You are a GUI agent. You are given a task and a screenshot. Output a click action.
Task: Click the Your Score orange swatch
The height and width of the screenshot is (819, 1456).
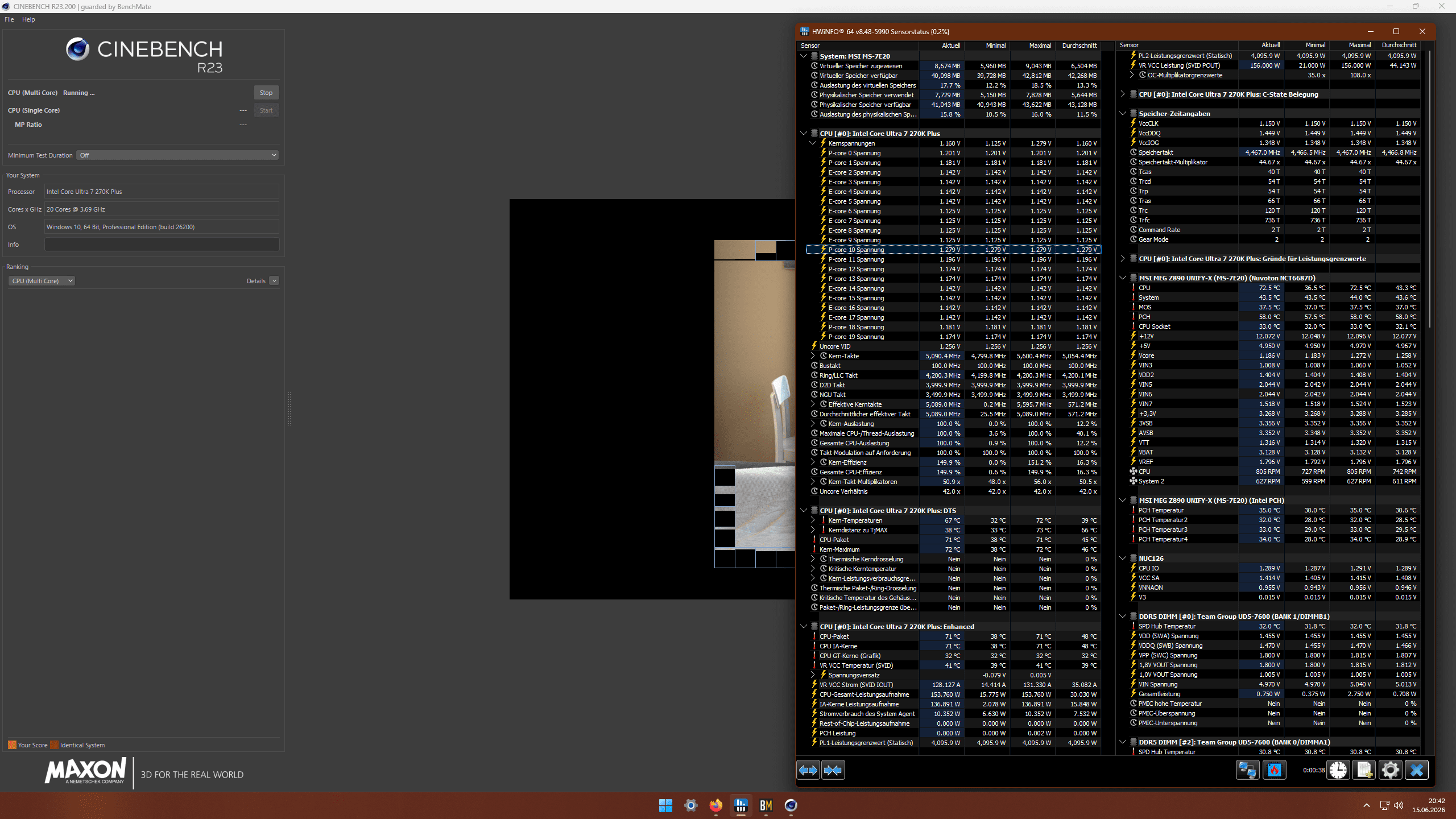12,745
